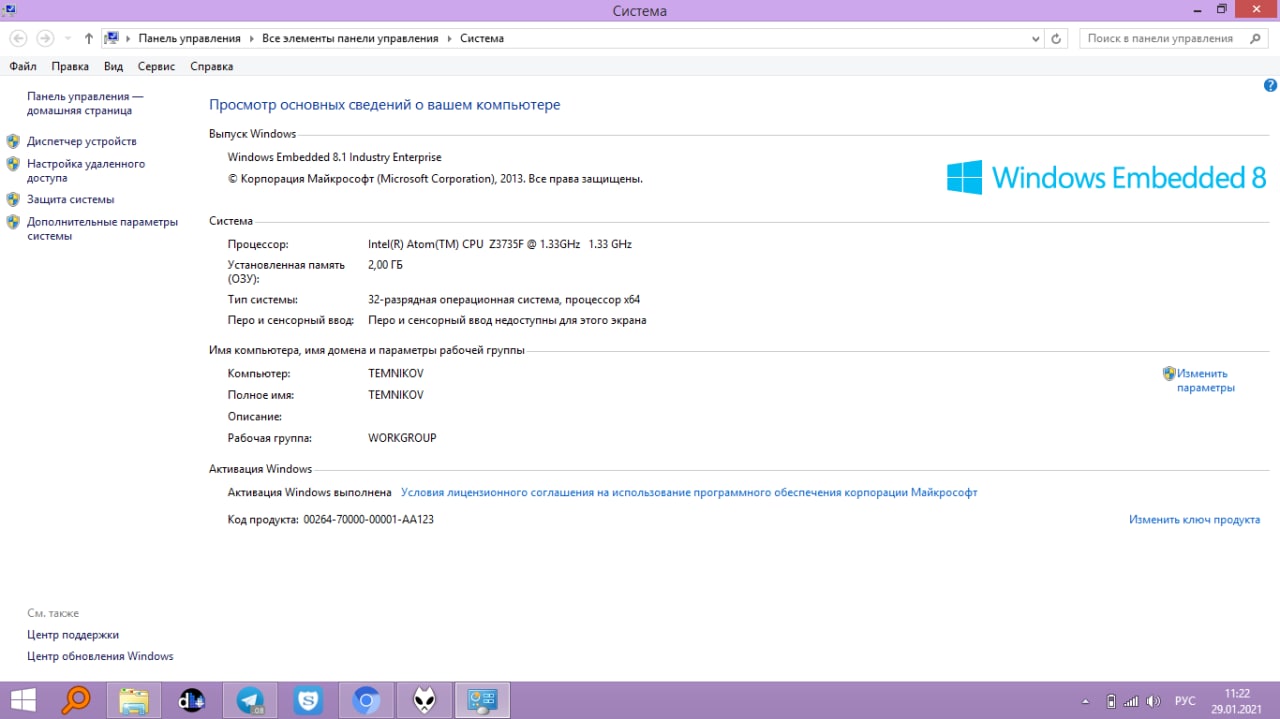Click the search magnifier icon
The height and width of the screenshot is (719, 1280).
tap(1256, 38)
